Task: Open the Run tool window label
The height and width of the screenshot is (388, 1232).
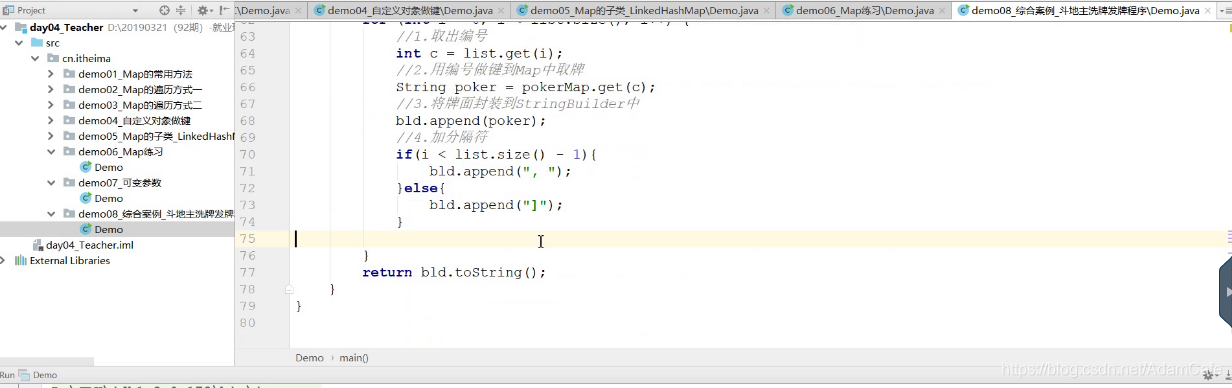Action: pyautogui.click(x=7, y=375)
